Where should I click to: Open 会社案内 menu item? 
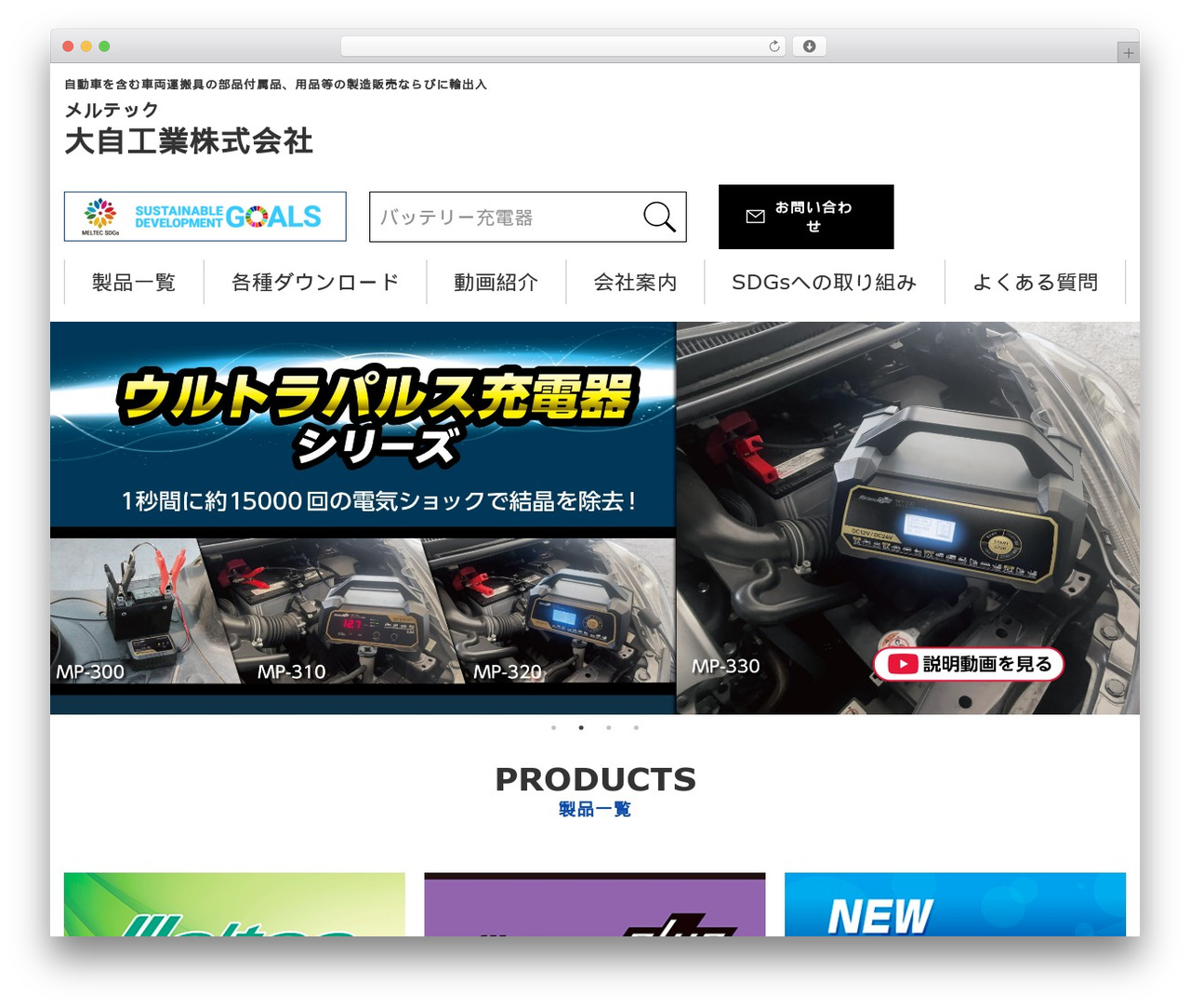[x=635, y=282]
